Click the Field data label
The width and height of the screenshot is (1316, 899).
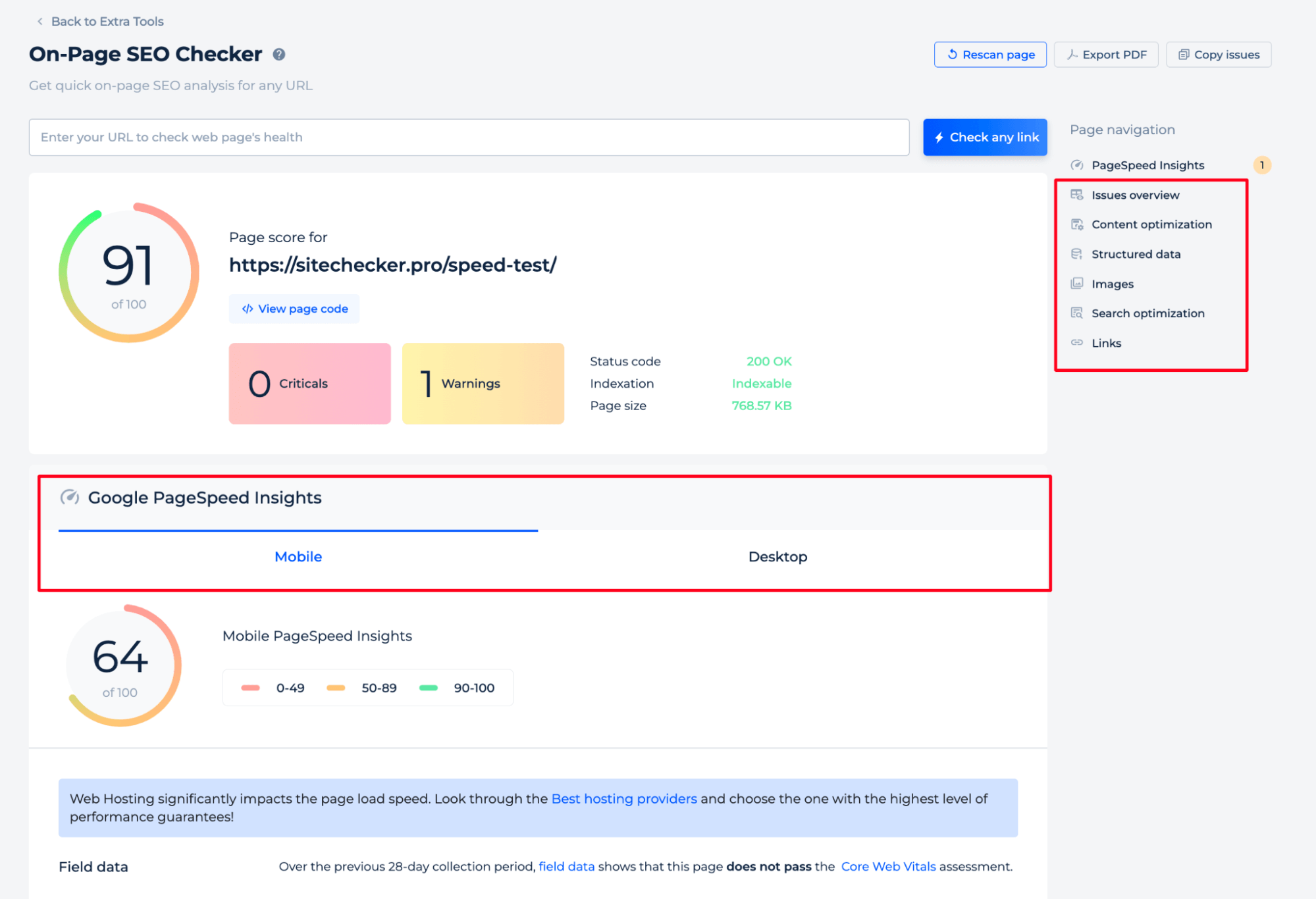(93, 867)
